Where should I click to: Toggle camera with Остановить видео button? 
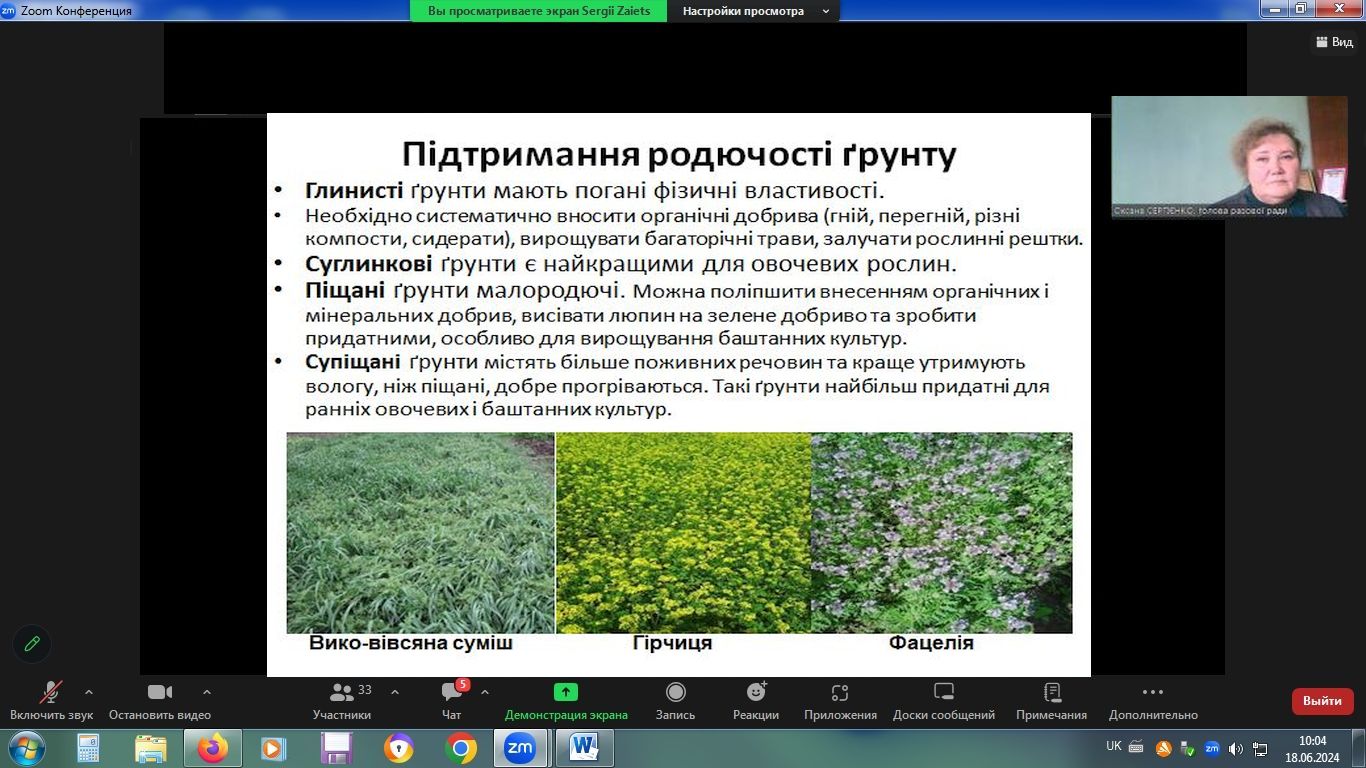pyautogui.click(x=160, y=700)
